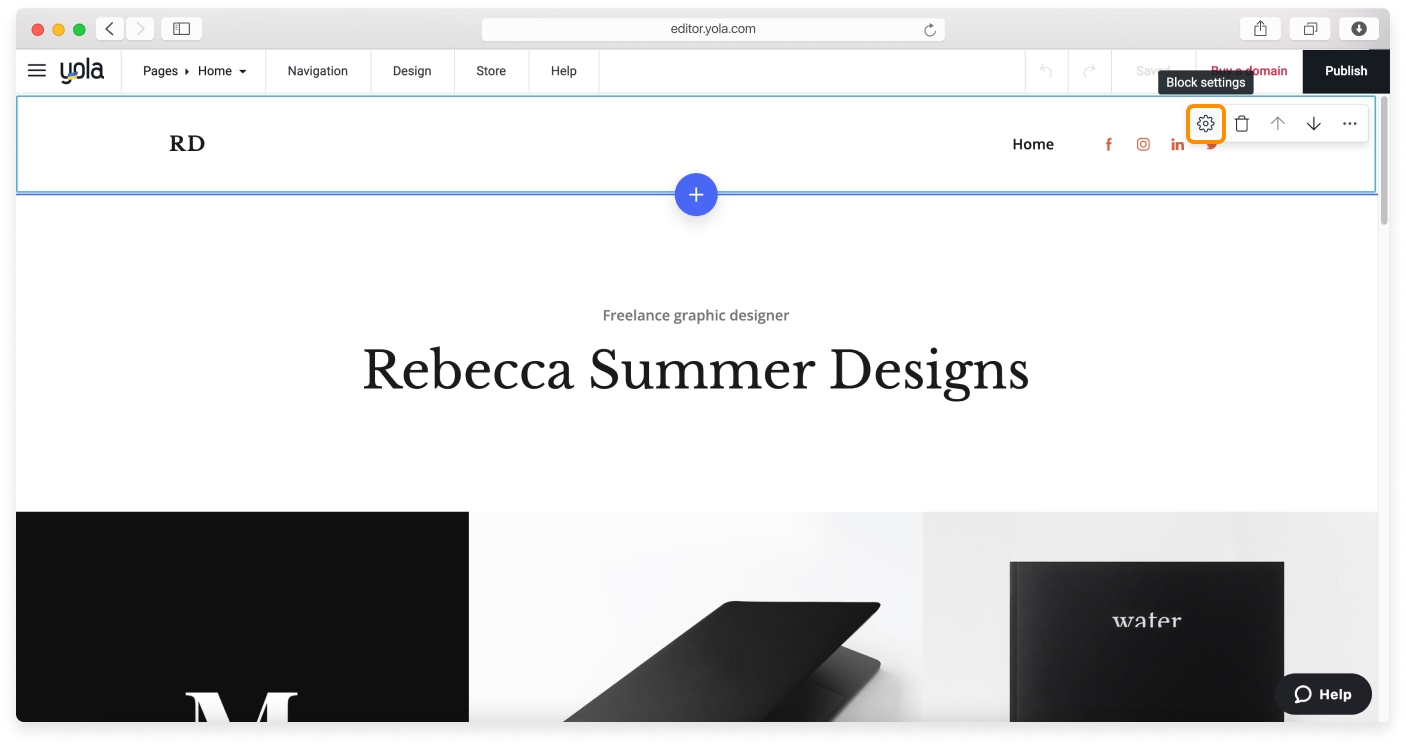Open the hamburger menu icon

(37, 71)
